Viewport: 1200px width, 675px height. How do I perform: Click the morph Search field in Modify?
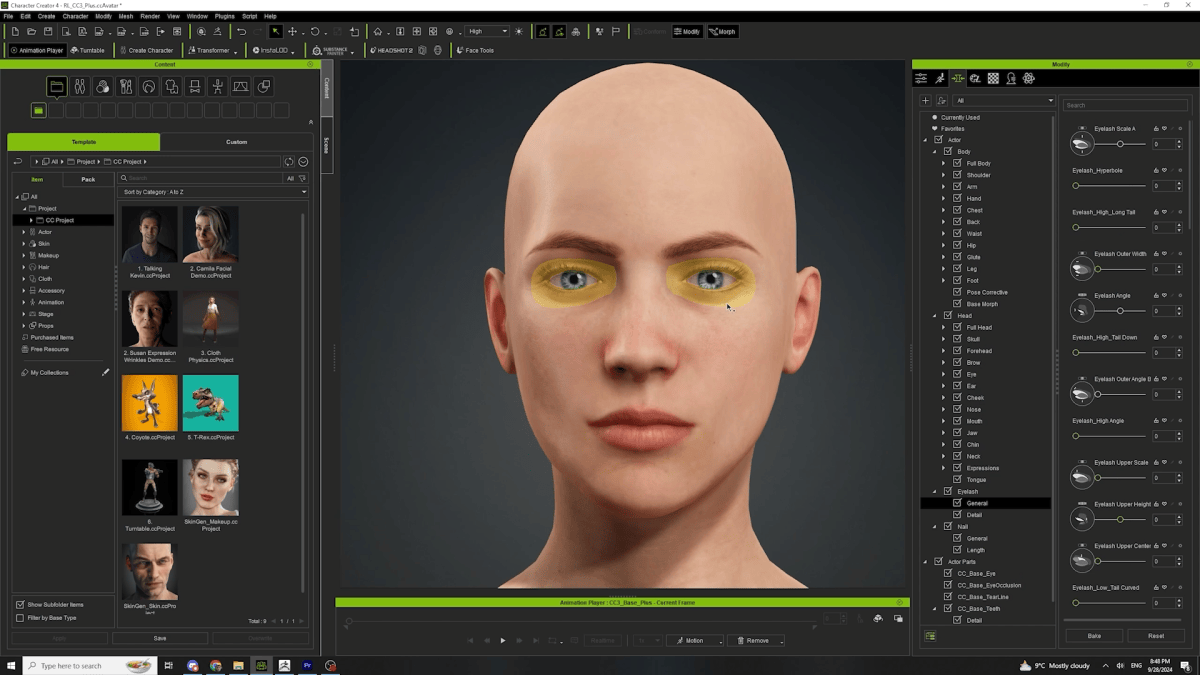click(1125, 105)
